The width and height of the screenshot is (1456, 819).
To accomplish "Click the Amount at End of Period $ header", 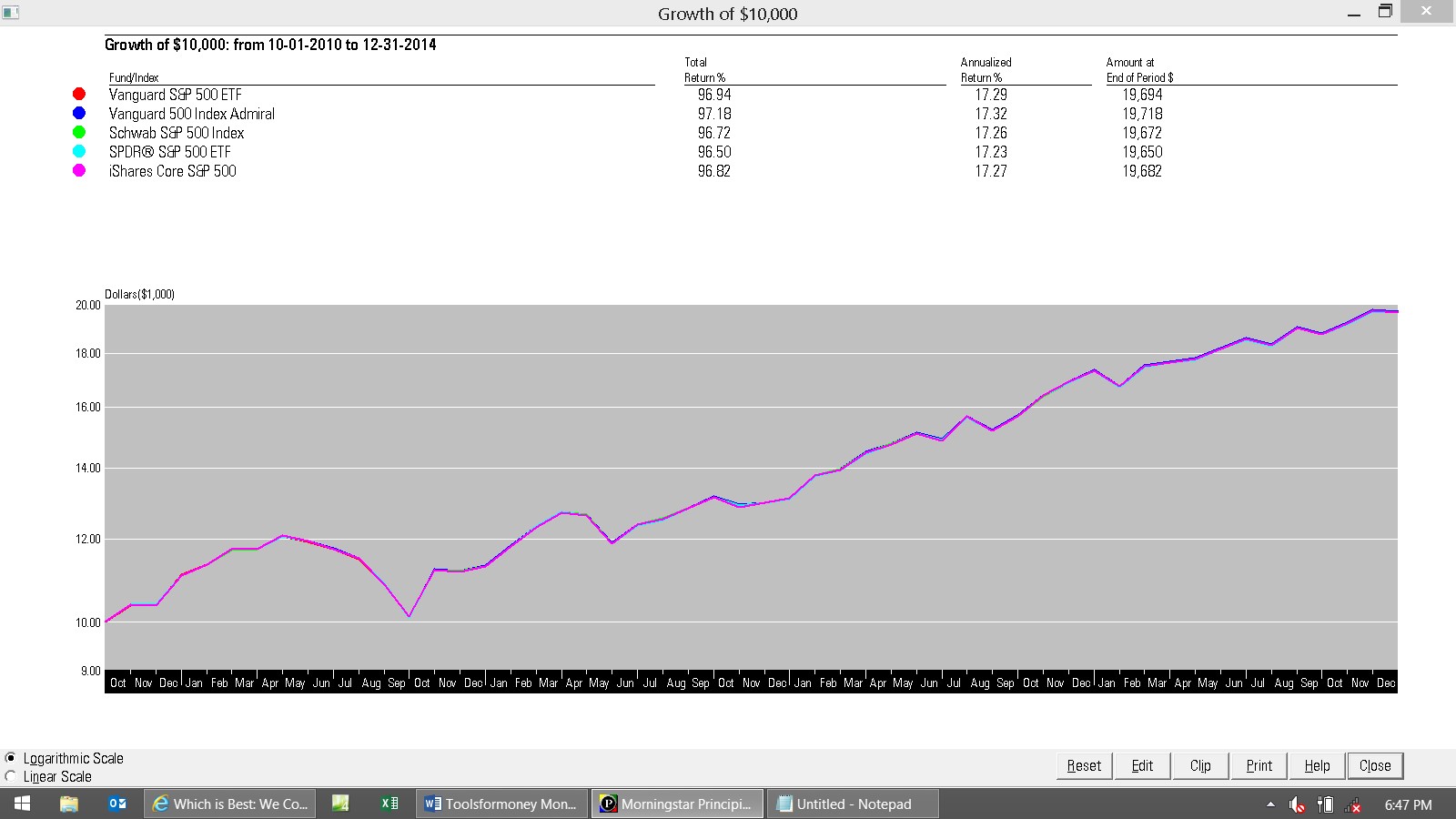I will 1139,70.
